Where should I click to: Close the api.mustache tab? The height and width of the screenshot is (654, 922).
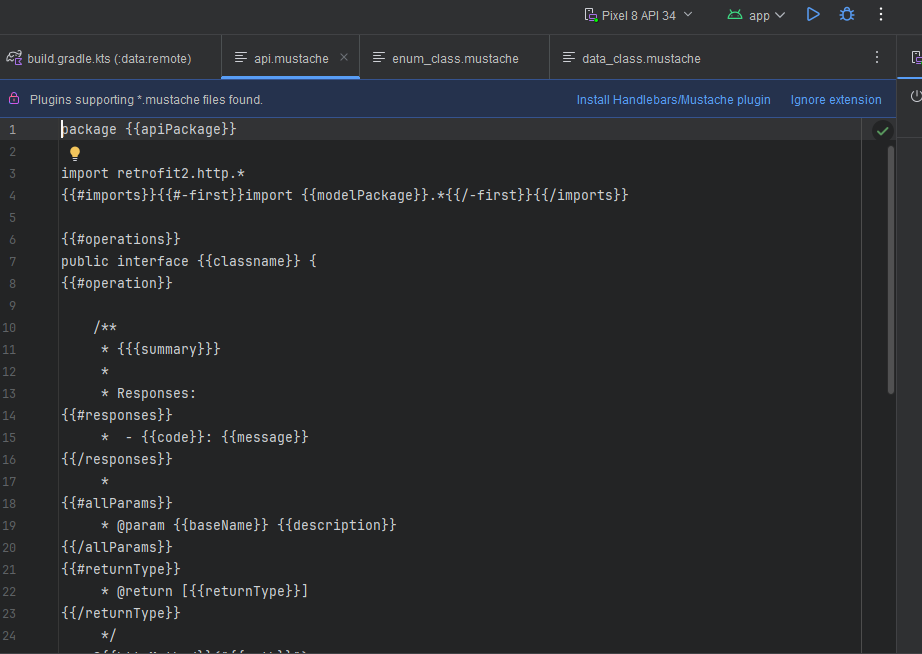coord(344,57)
